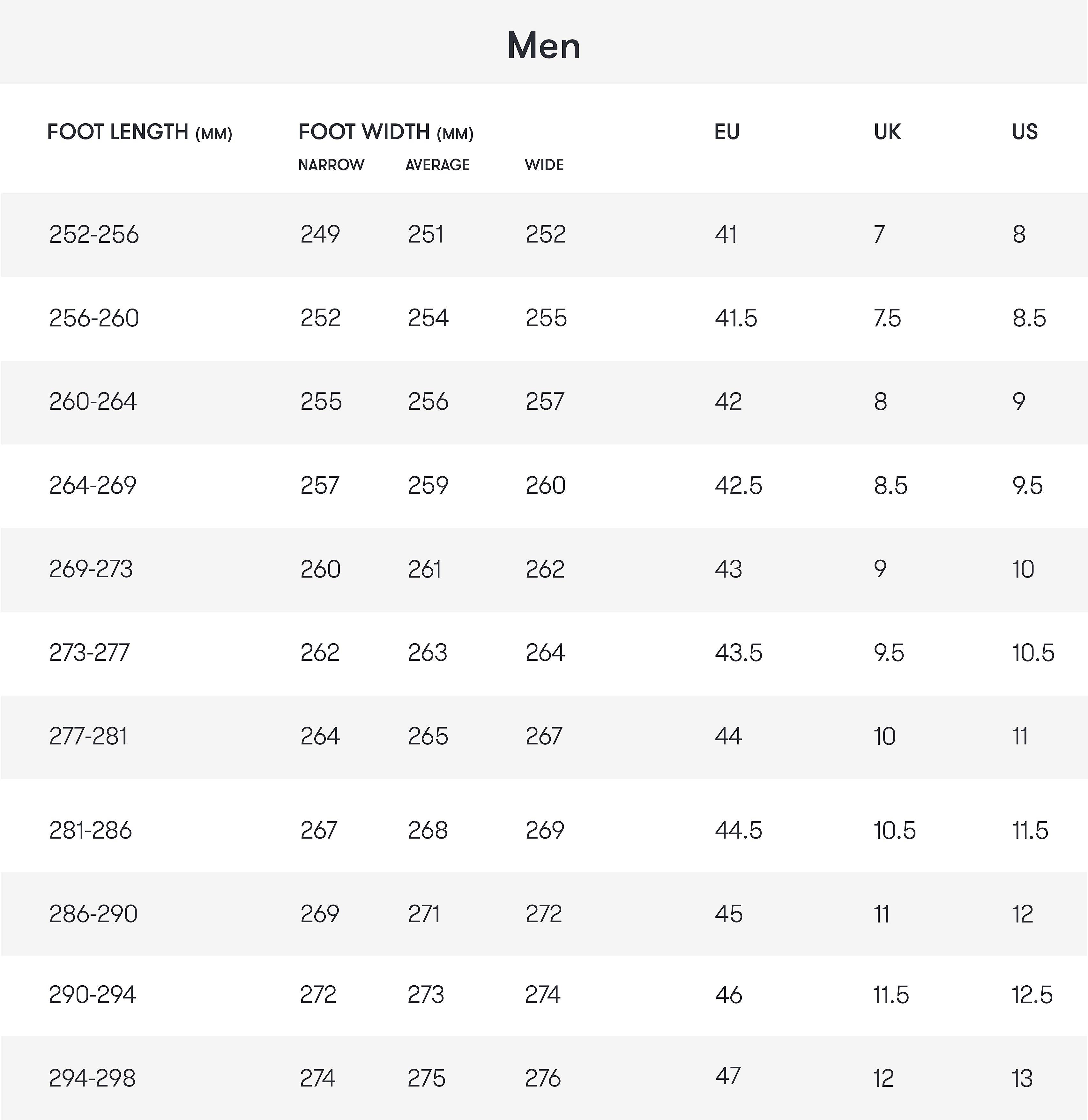
Task: Click the EU size 42.5 value
Action: [x=738, y=486]
